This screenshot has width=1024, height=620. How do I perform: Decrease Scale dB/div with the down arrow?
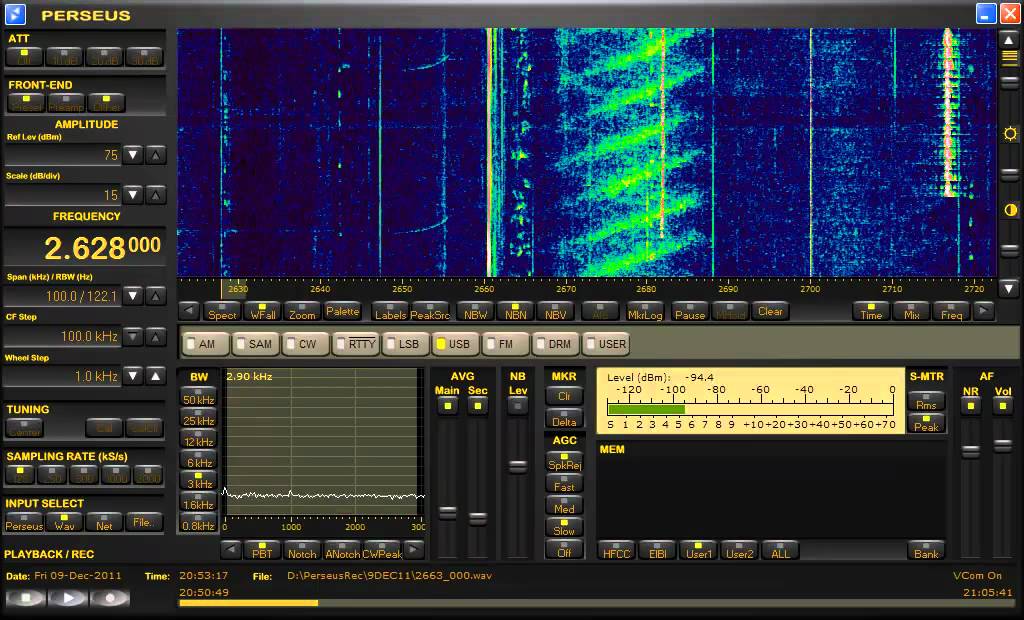click(x=133, y=195)
